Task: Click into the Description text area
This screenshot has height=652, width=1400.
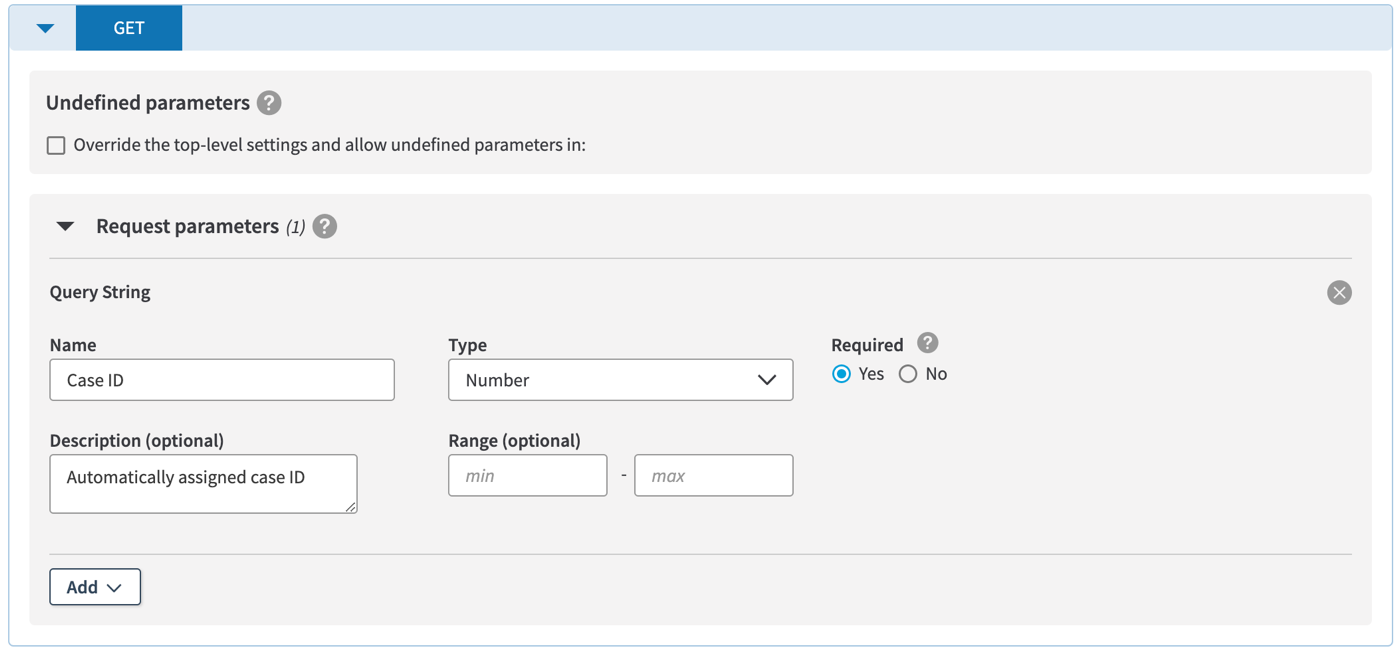Action: [203, 484]
